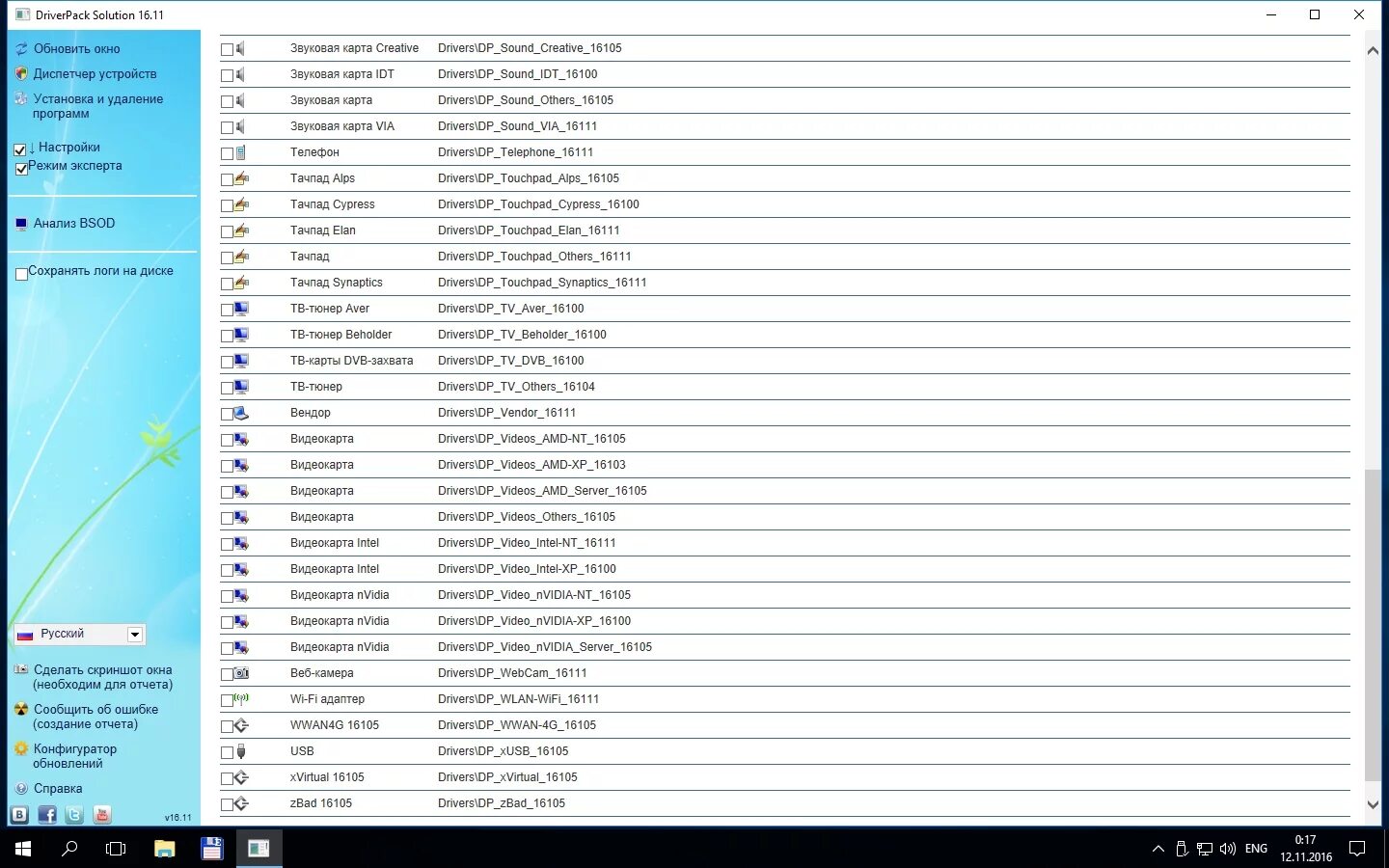Show hidden tray icons chevron
The image size is (1389, 868).
tap(1157, 849)
